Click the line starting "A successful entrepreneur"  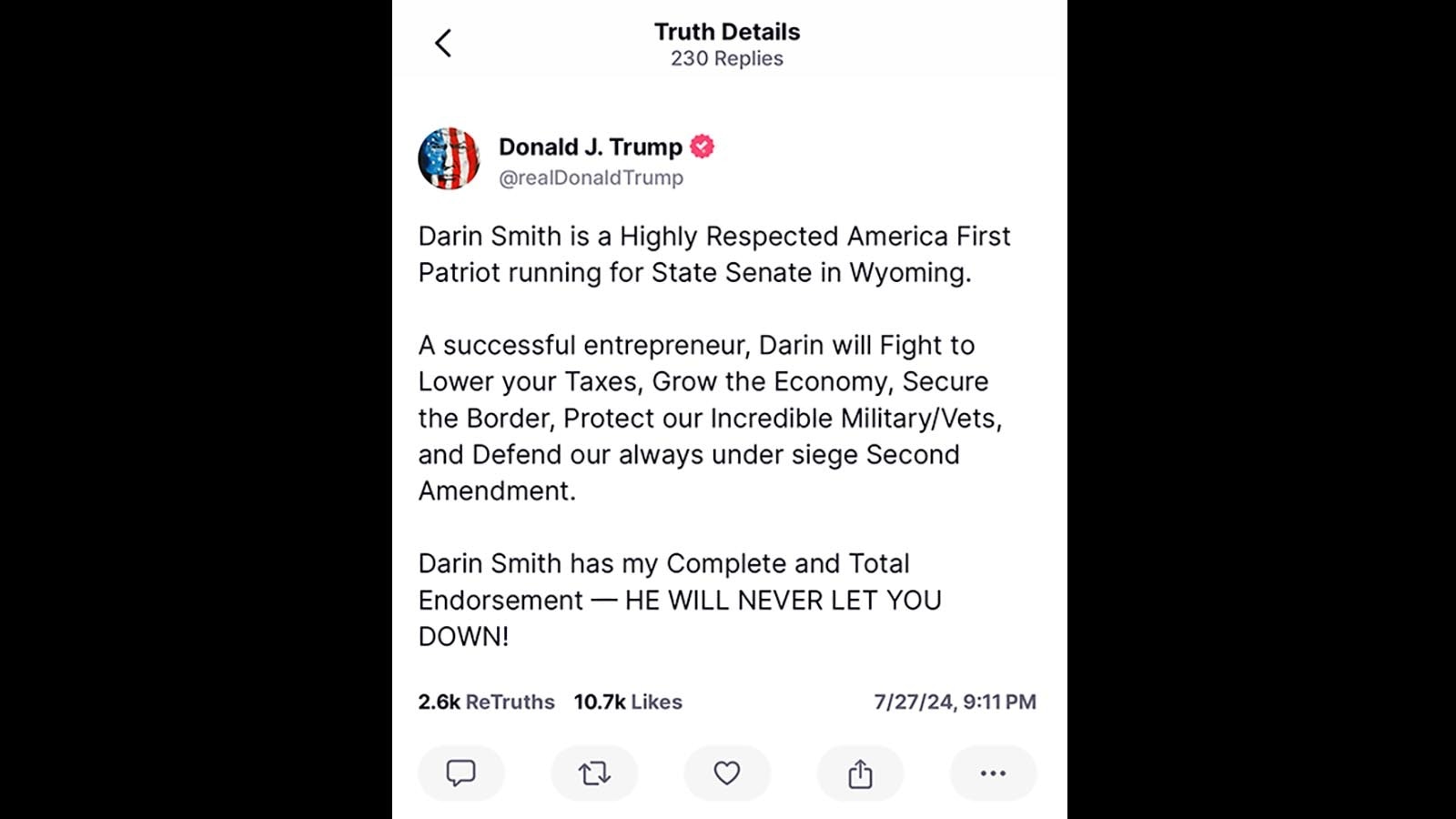(x=696, y=346)
